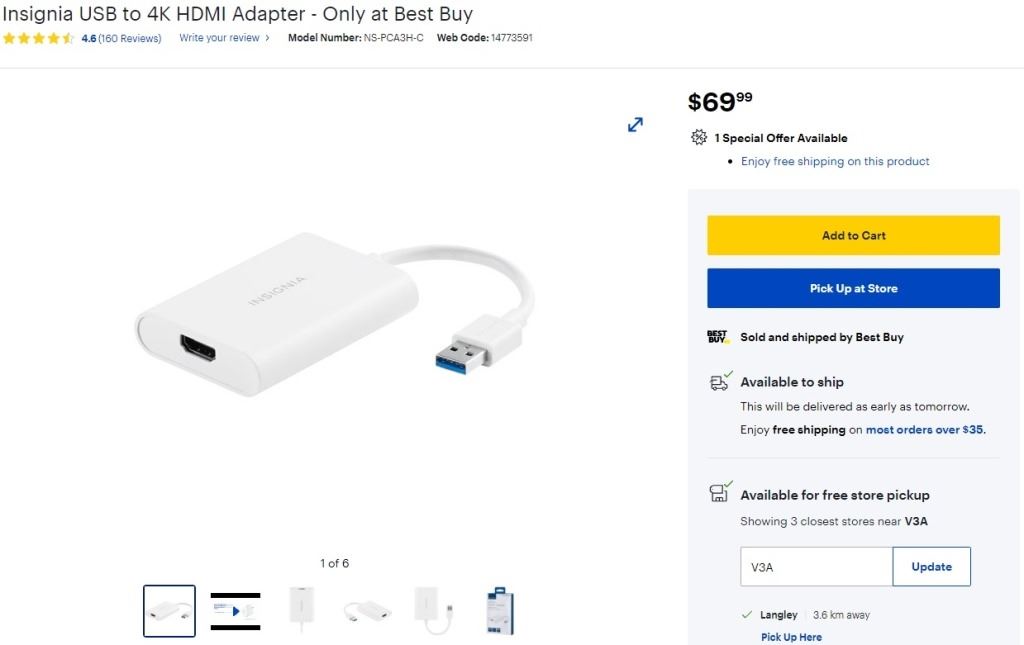Open the 160 Reviews link
This screenshot has height=645, width=1024.
click(x=130, y=39)
